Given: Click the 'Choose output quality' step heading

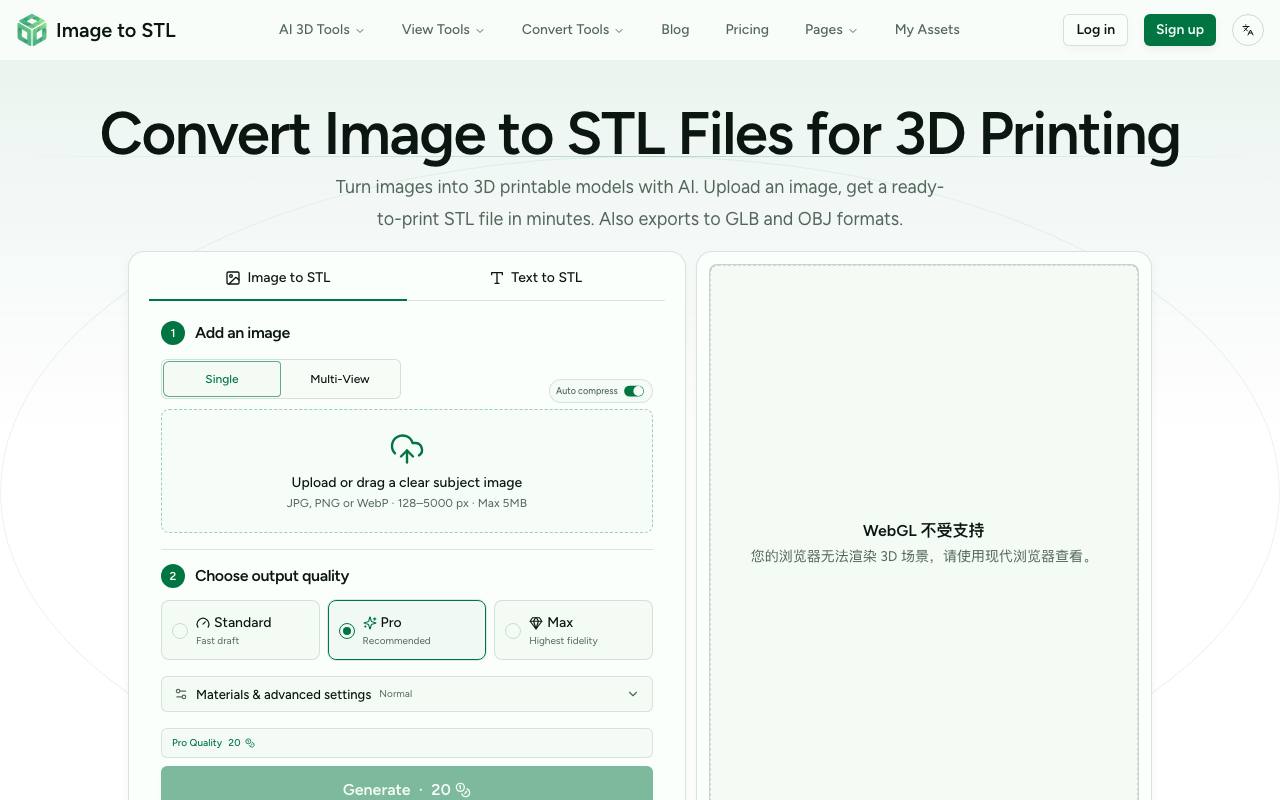Looking at the screenshot, I should pyautogui.click(x=272, y=576).
